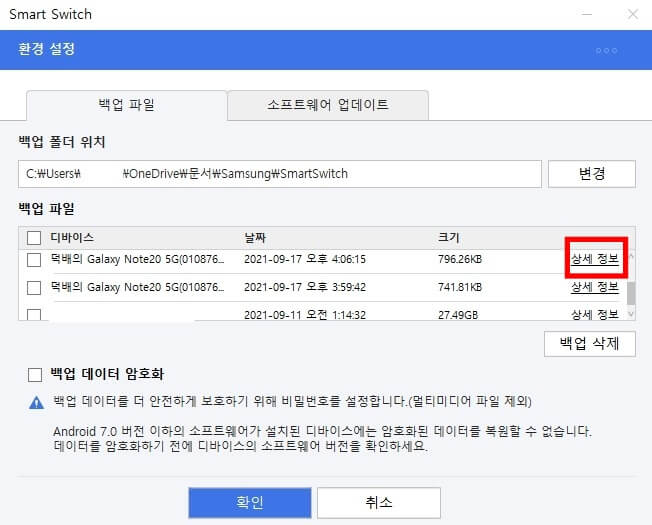Viewport: 652px width, 525px height.
Task: Click the size value 741.81KB
Action: (x=460, y=287)
